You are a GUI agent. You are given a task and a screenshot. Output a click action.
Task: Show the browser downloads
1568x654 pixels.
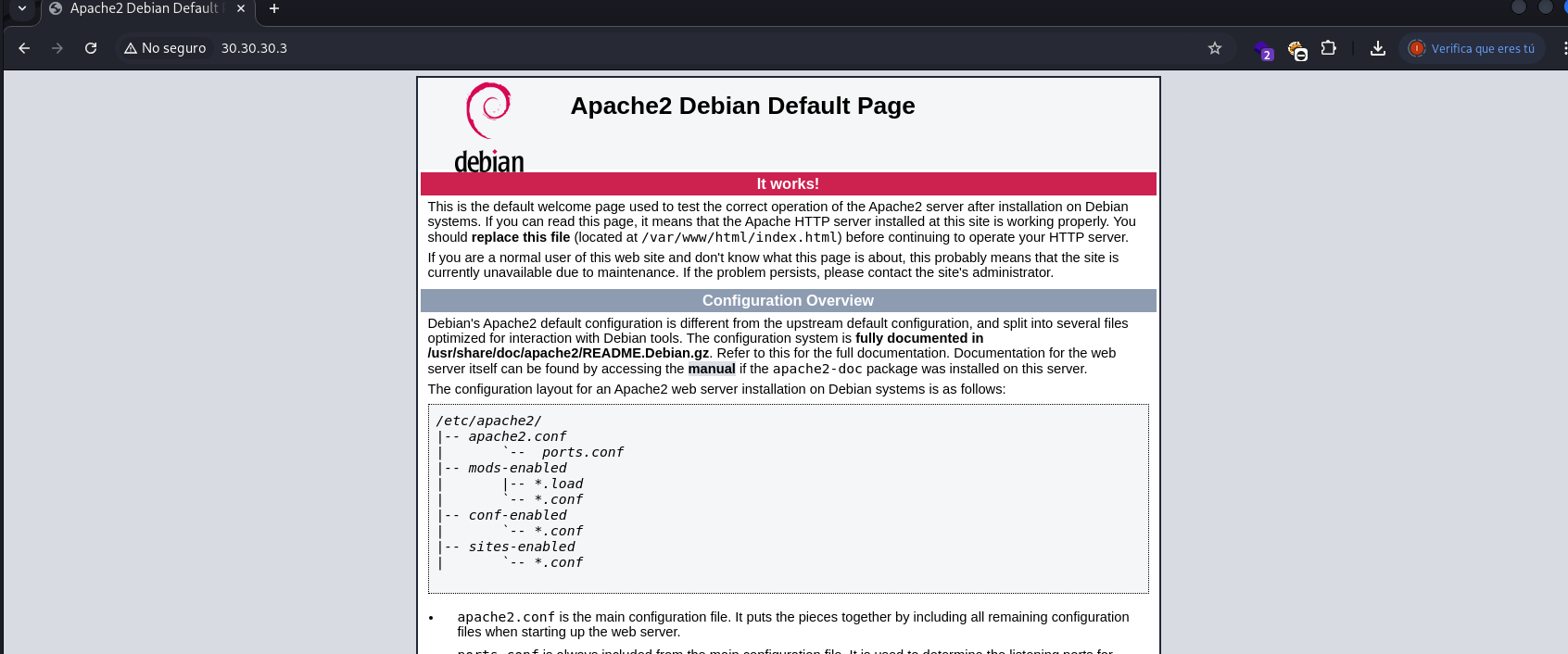coord(1378,48)
